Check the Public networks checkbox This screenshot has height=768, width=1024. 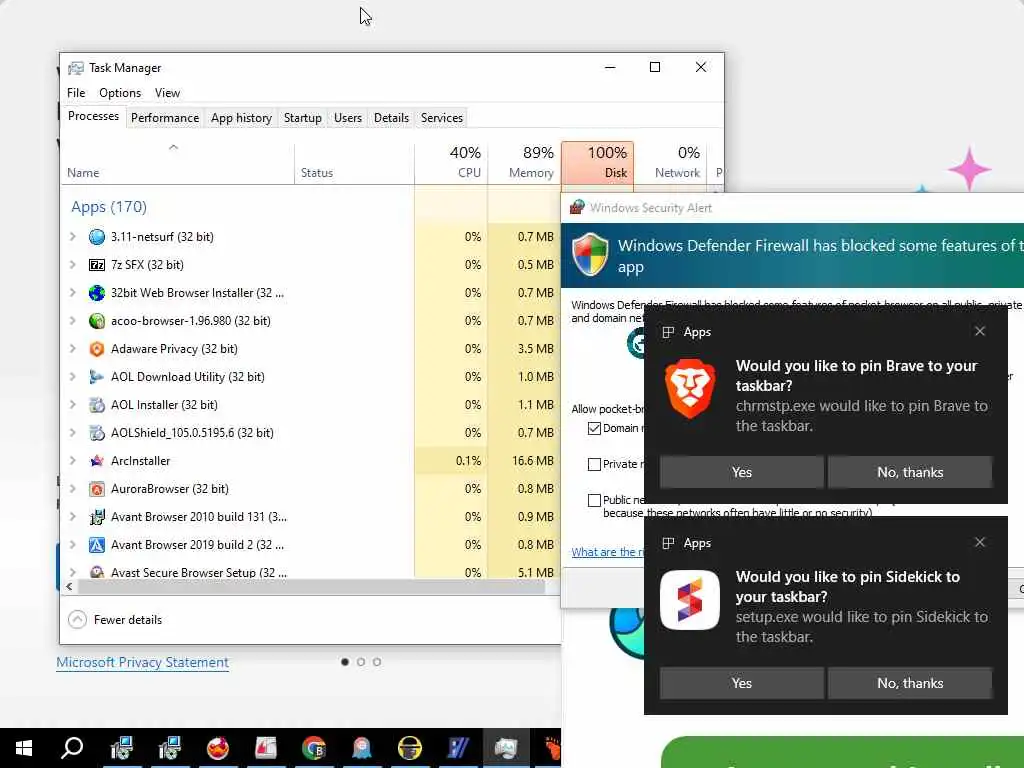[594, 500]
